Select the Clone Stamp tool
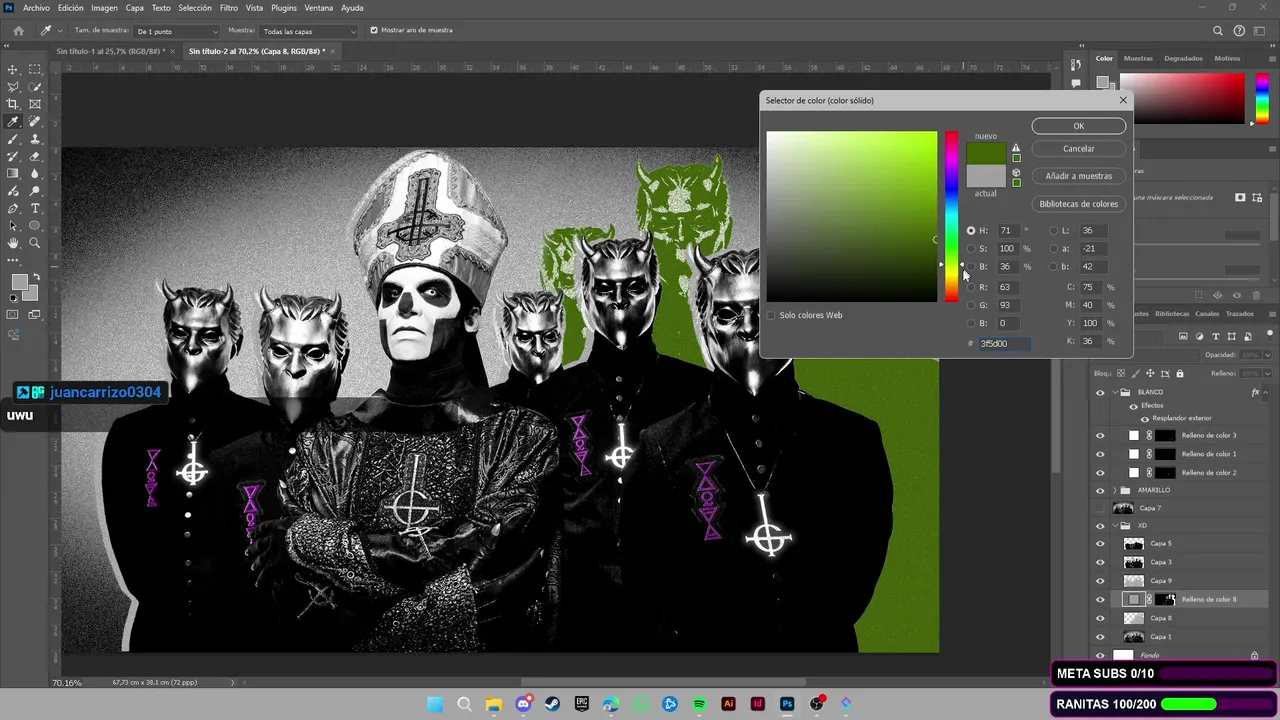 35,139
